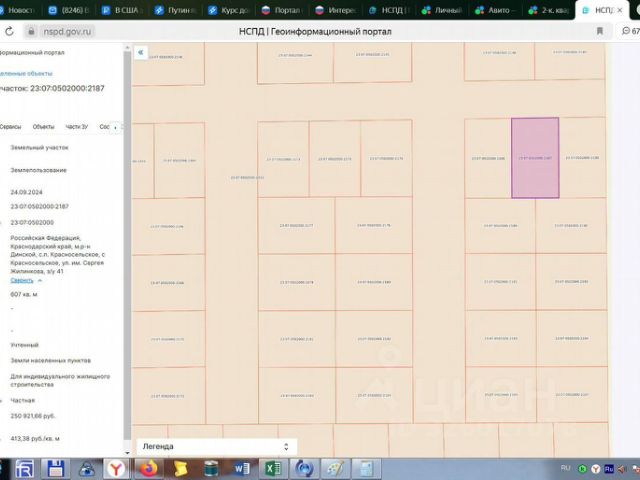Viewport: 640px width, 480px height.
Task: Click the Земли населенных пунктов text
Action: click(51, 360)
